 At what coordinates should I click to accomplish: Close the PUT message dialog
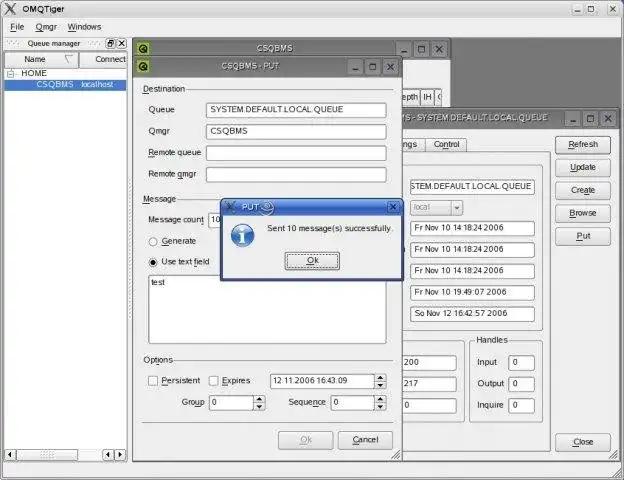(393, 207)
